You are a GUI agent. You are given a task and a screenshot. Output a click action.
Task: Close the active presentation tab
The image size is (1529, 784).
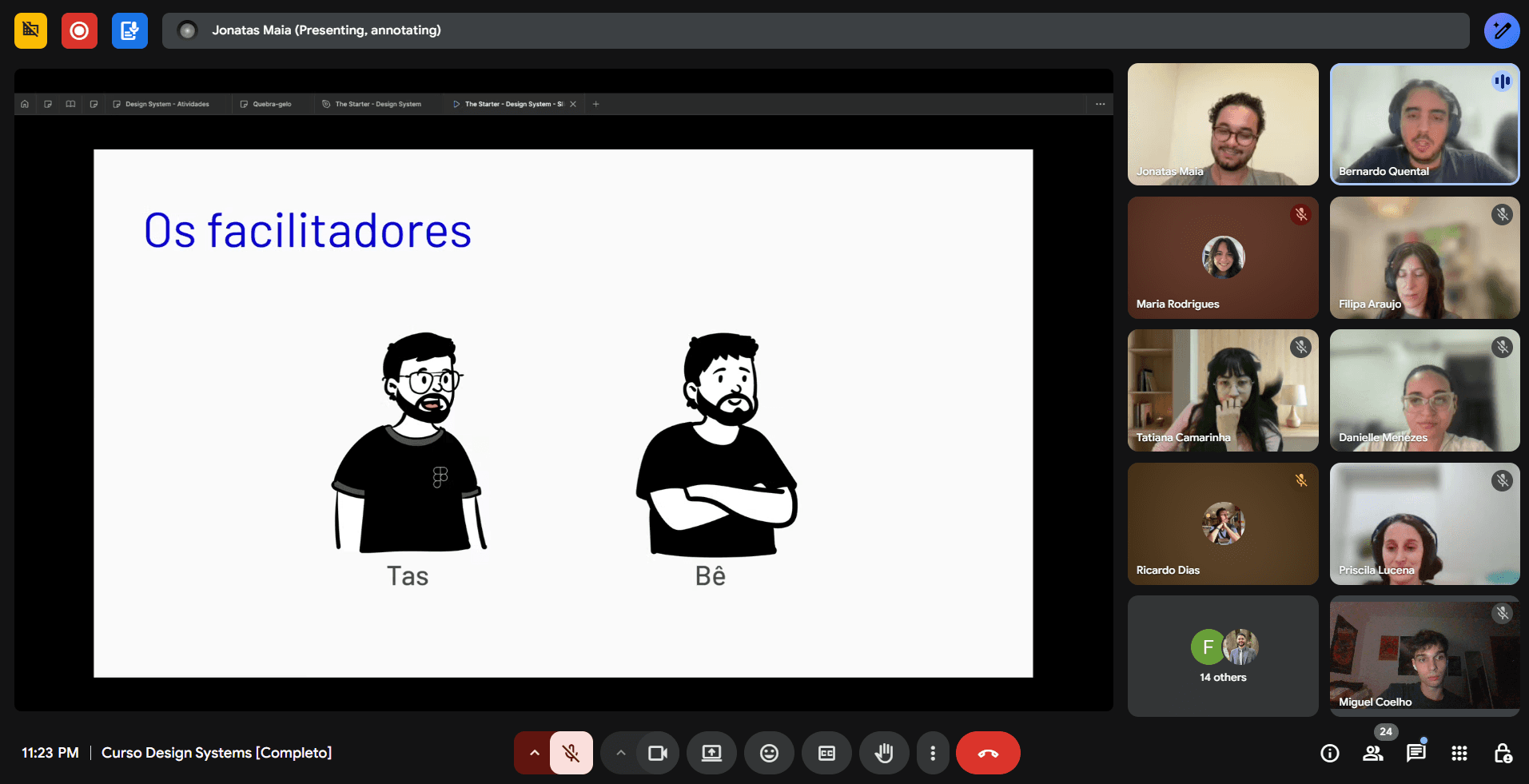pyautogui.click(x=573, y=104)
